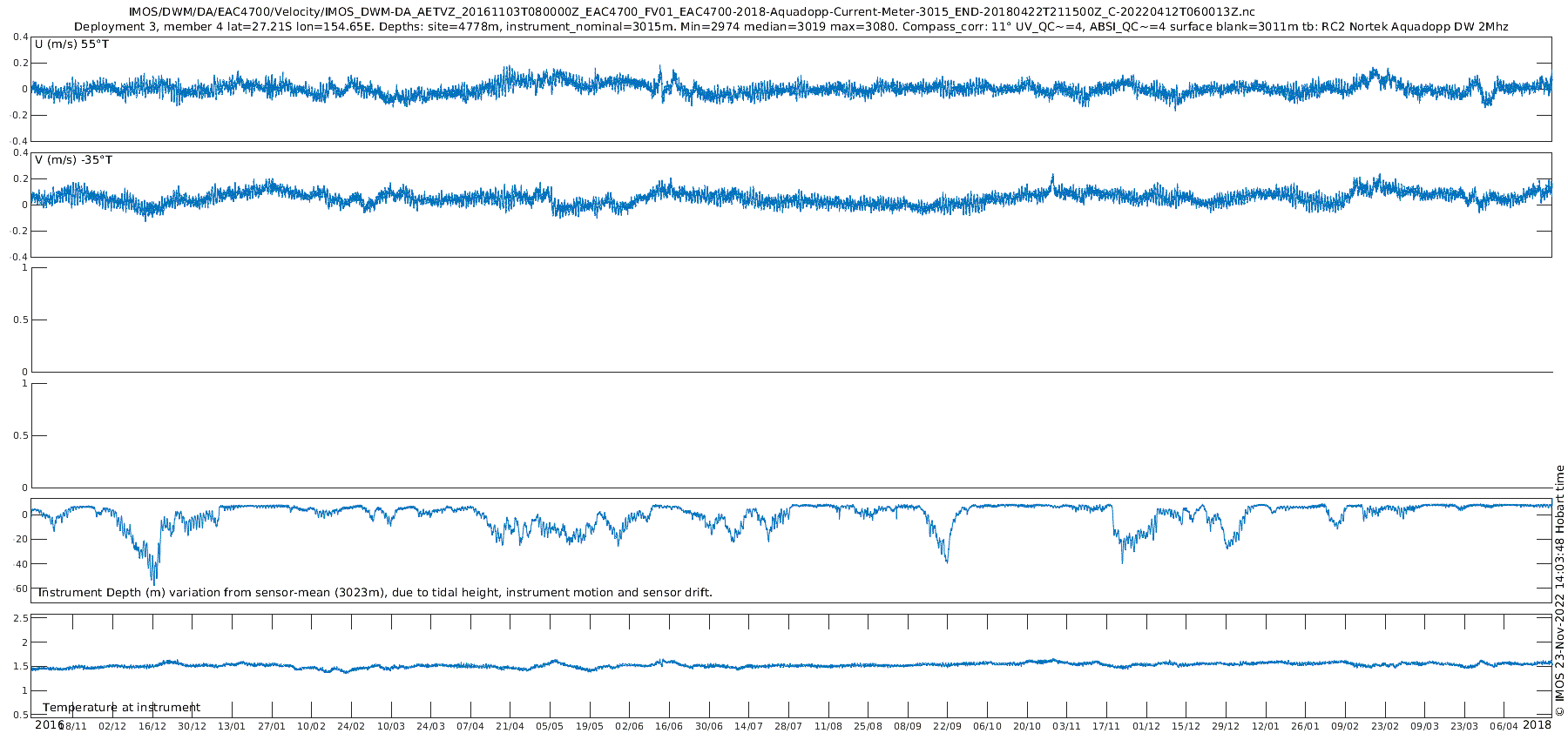Viewport: 1568px width, 740px height.
Task: Click the '23/02' date tick label
Action: [1385, 727]
